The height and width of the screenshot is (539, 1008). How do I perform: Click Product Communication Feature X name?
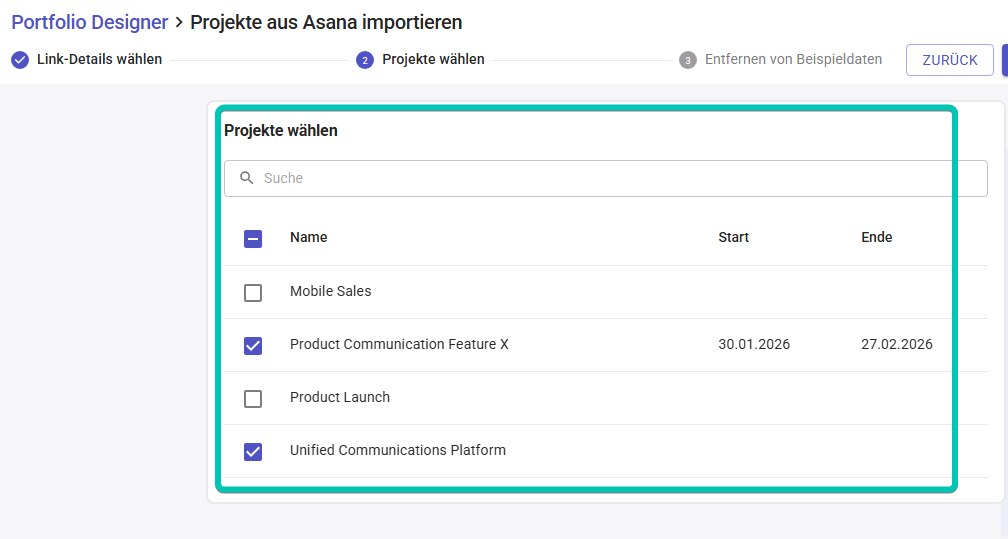coord(399,344)
